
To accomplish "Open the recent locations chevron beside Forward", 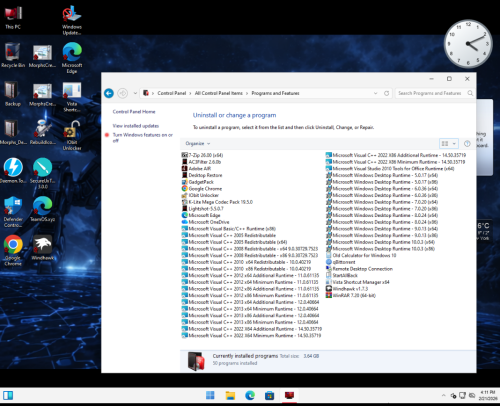I will [x=135, y=93].
